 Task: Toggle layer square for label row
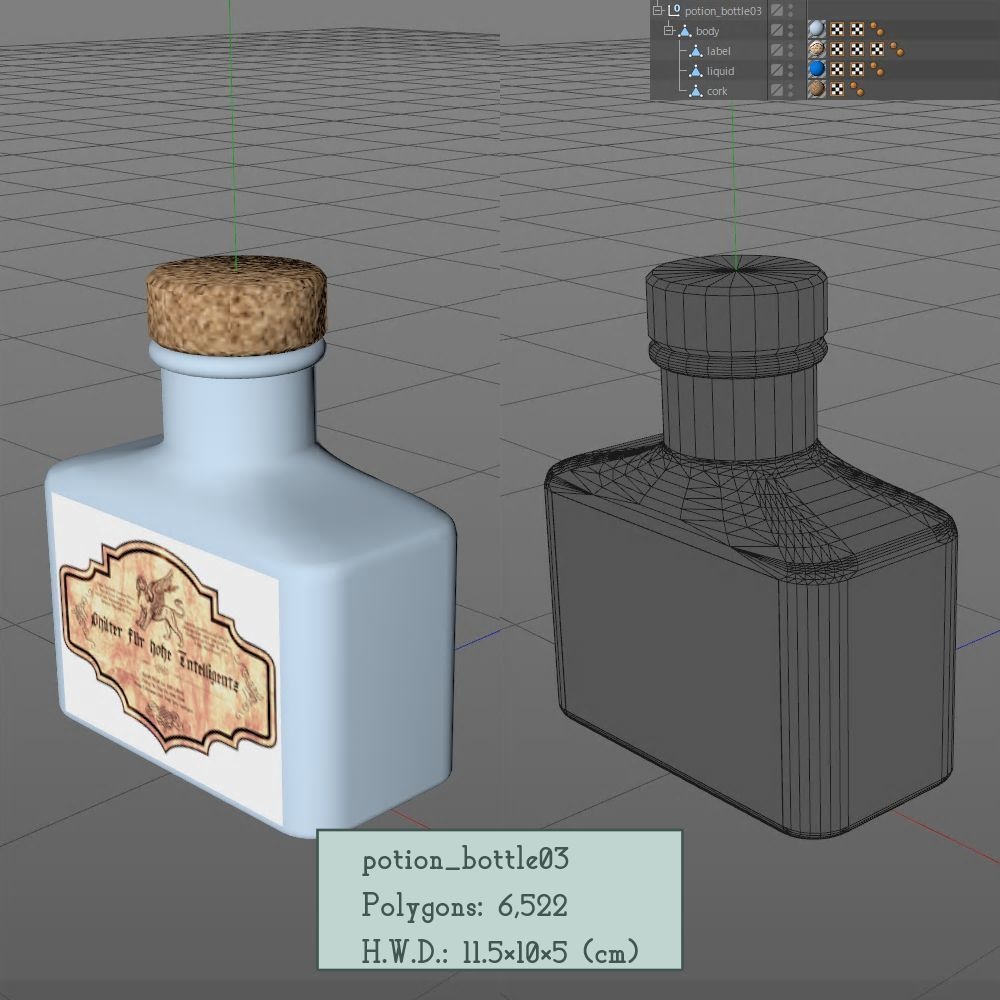pos(776,50)
